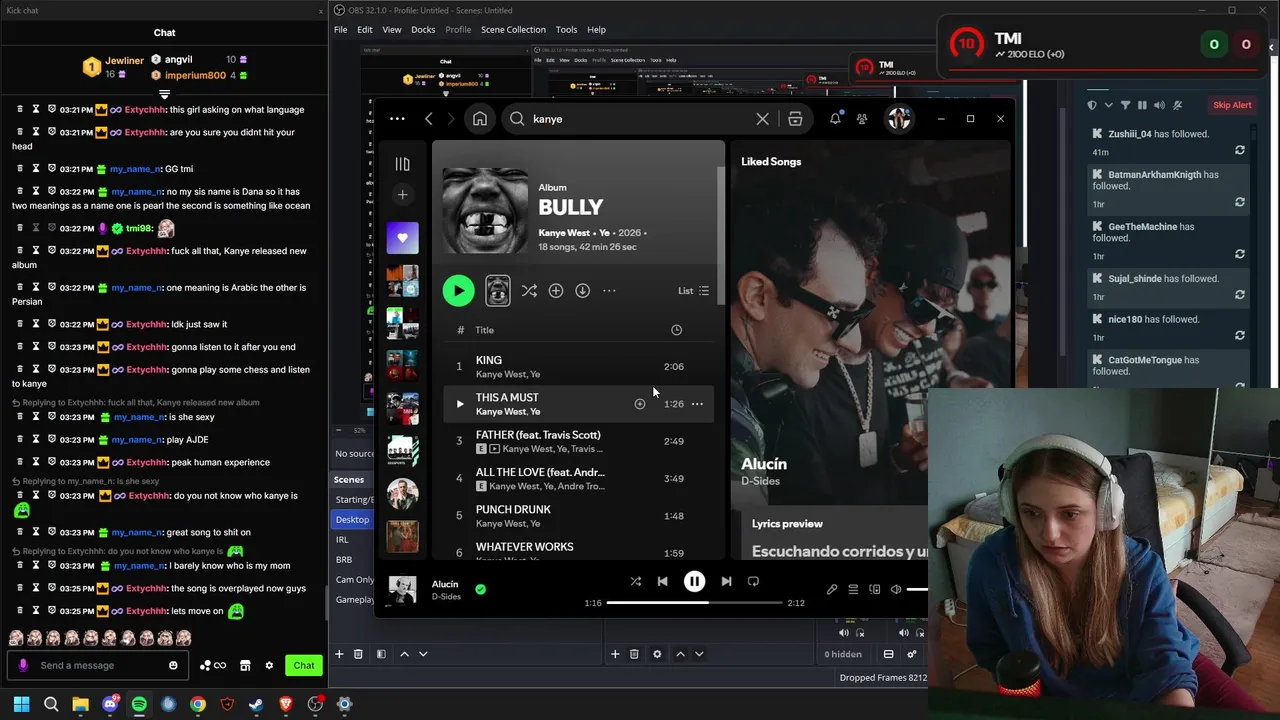Image resolution: width=1280 pixels, height=720 pixels.
Task: Open Spotify Browse icon beside search bar
Action: [795, 119]
